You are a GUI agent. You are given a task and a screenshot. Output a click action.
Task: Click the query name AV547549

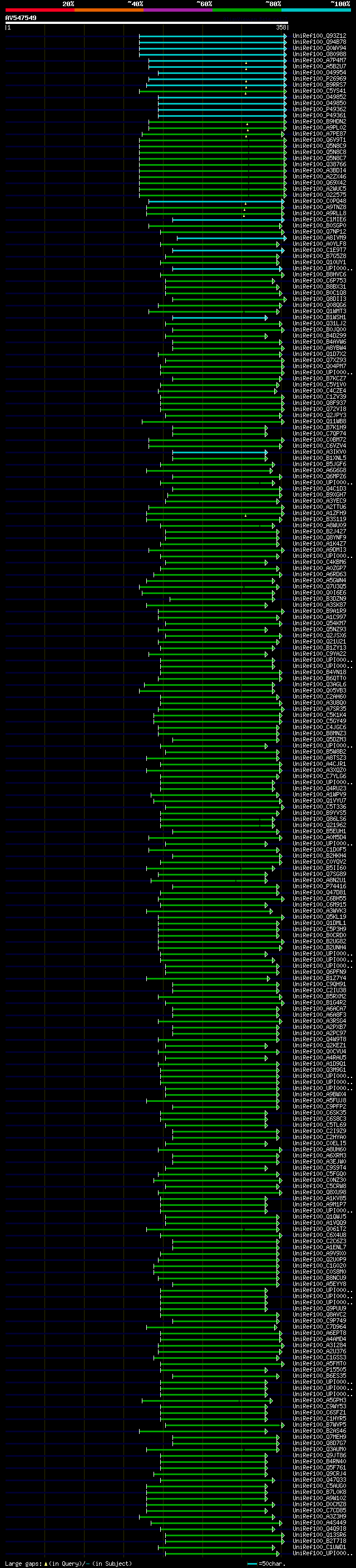point(21,18)
